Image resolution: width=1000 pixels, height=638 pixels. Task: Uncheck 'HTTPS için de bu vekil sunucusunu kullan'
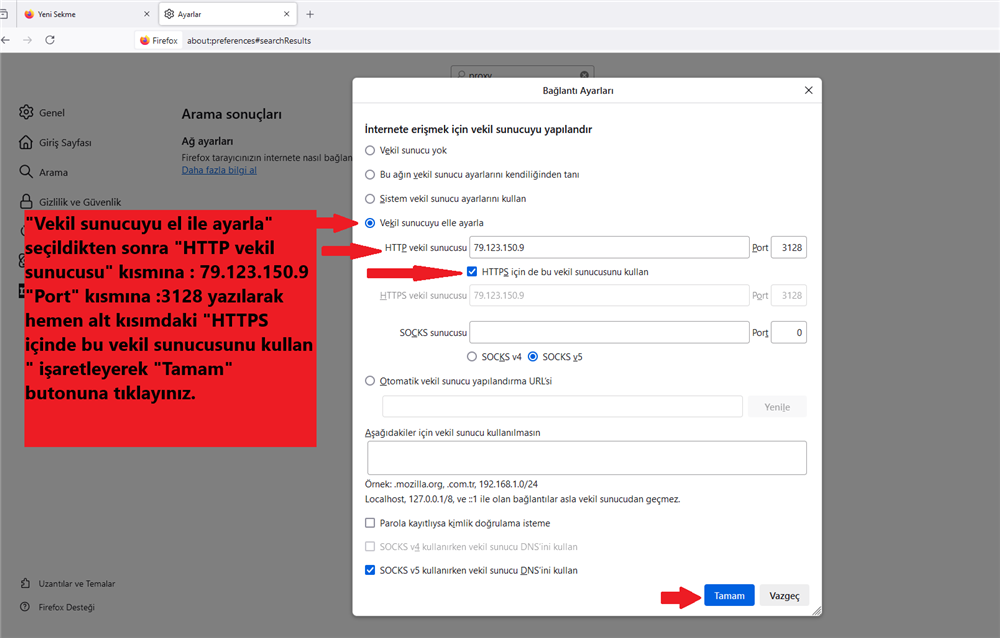point(472,272)
